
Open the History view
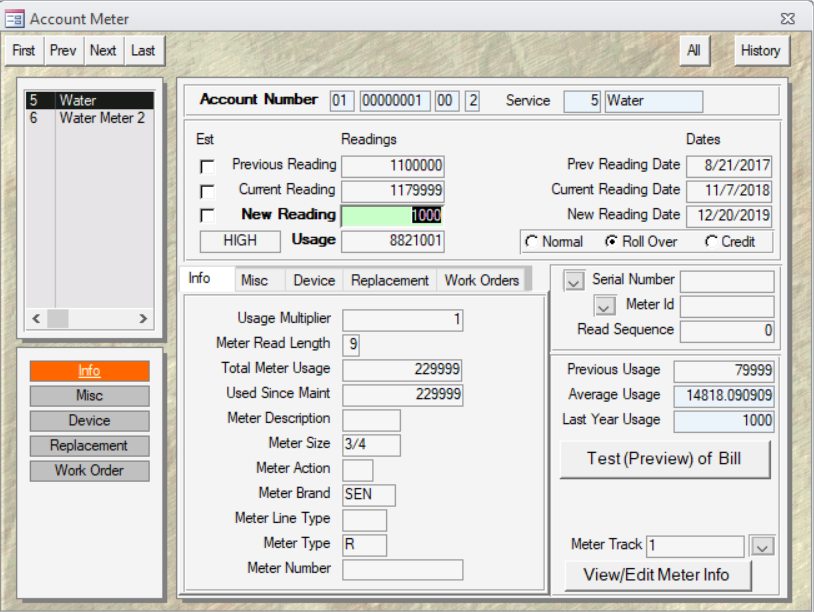pos(761,50)
